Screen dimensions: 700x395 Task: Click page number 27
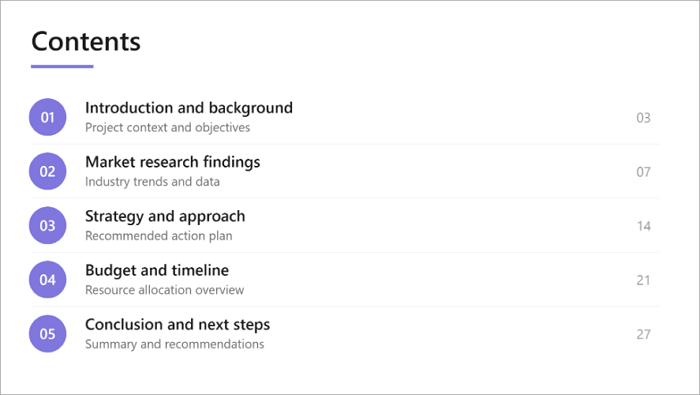[643, 334]
